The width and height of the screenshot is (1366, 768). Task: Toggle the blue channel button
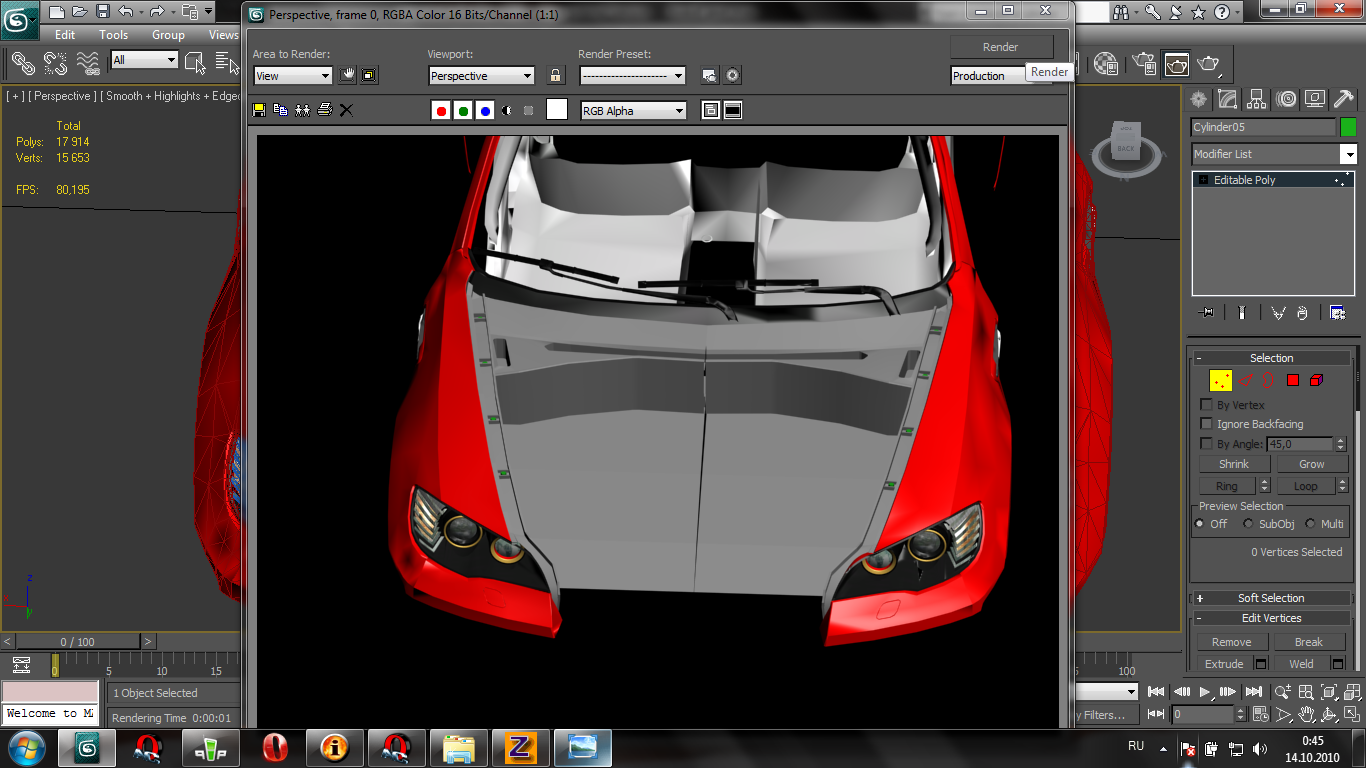[485, 111]
